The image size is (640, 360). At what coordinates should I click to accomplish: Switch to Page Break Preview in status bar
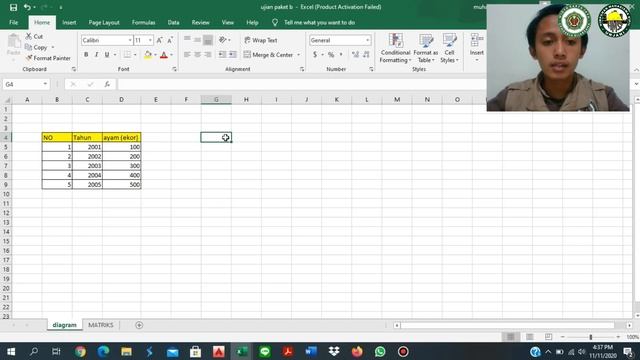coord(548,337)
